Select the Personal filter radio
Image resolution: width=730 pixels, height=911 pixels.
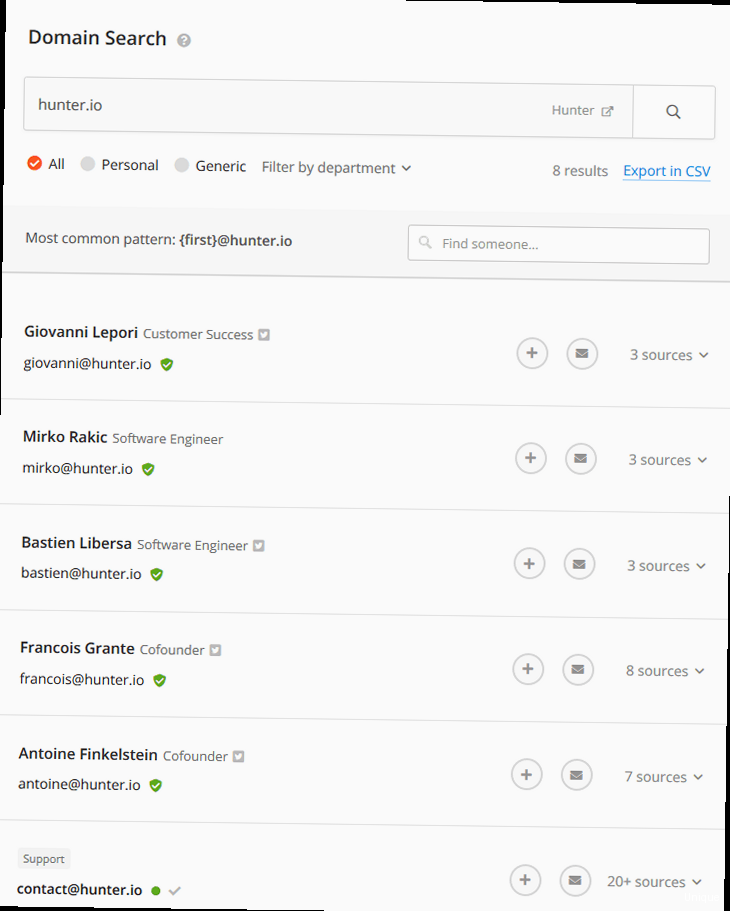pyautogui.click(x=88, y=164)
